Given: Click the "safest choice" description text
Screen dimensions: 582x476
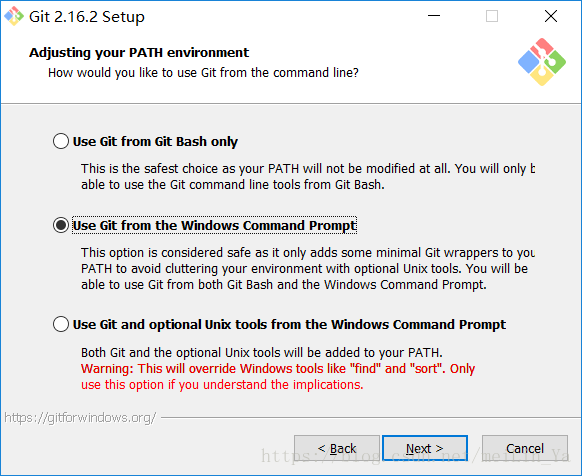Looking at the screenshot, I should click(x=308, y=176).
